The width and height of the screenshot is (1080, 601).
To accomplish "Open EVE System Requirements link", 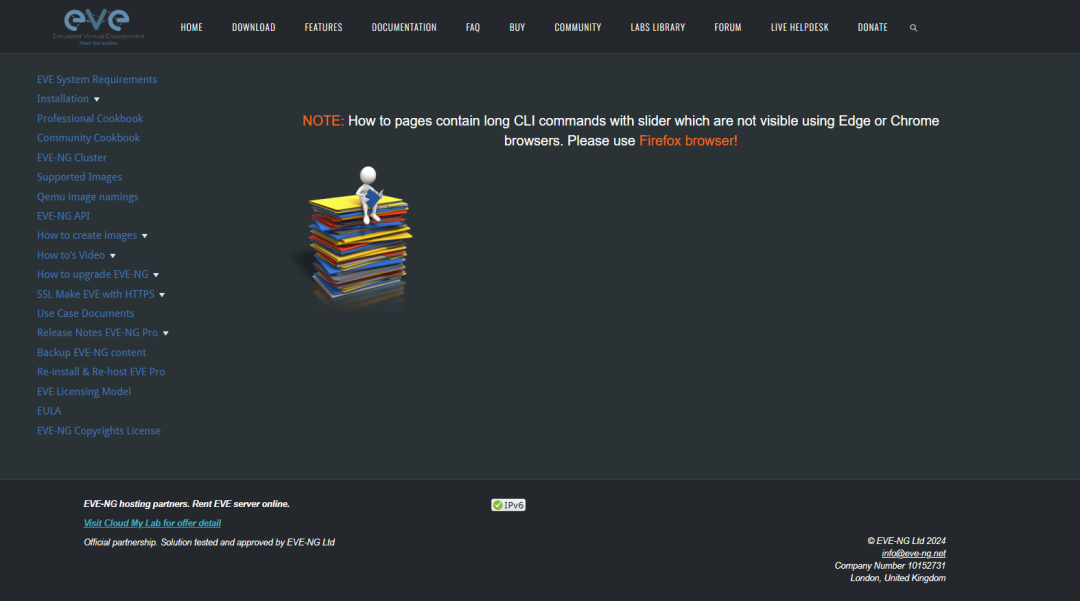I will point(97,79).
